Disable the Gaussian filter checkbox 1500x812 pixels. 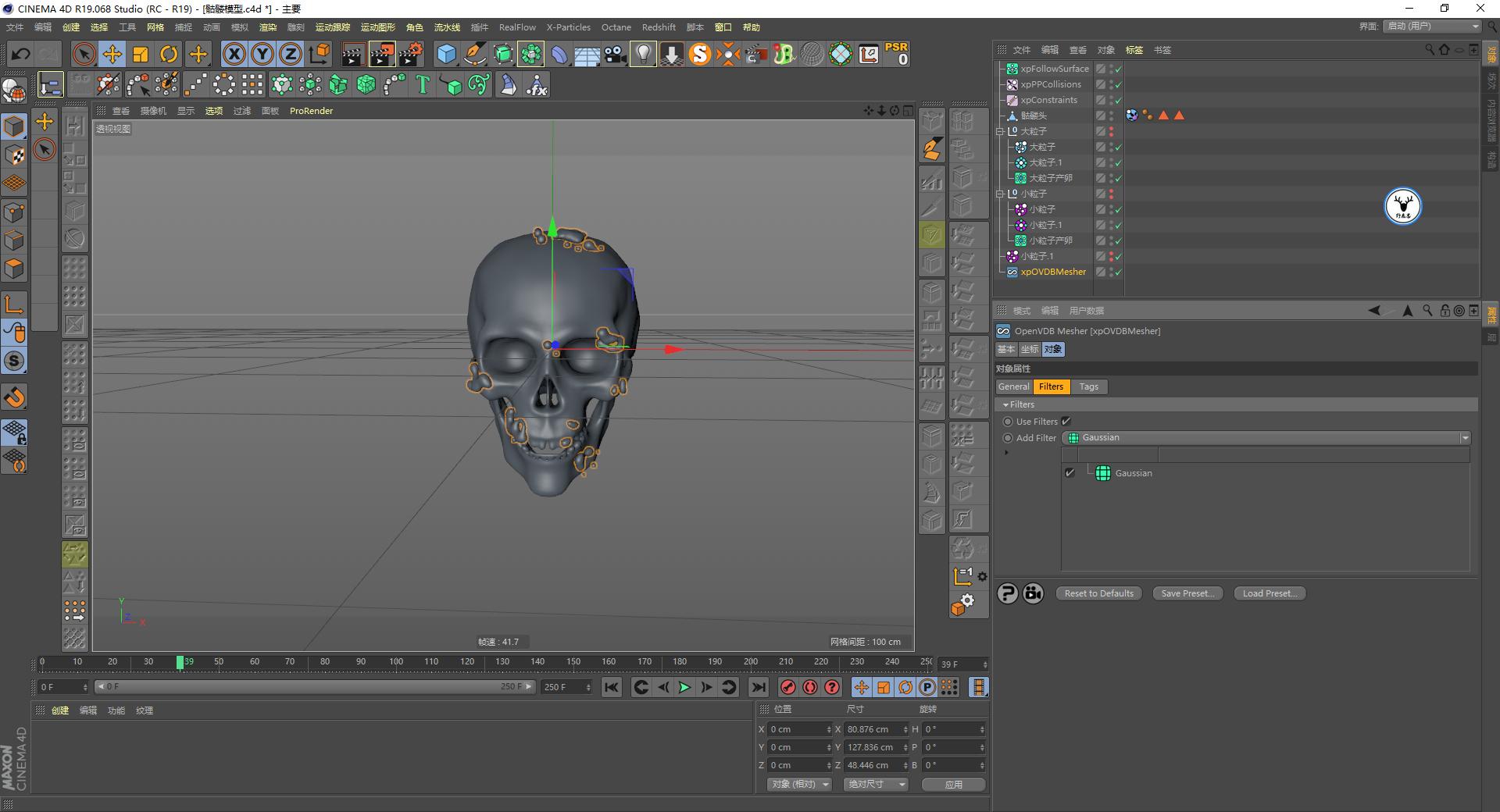[x=1070, y=472]
